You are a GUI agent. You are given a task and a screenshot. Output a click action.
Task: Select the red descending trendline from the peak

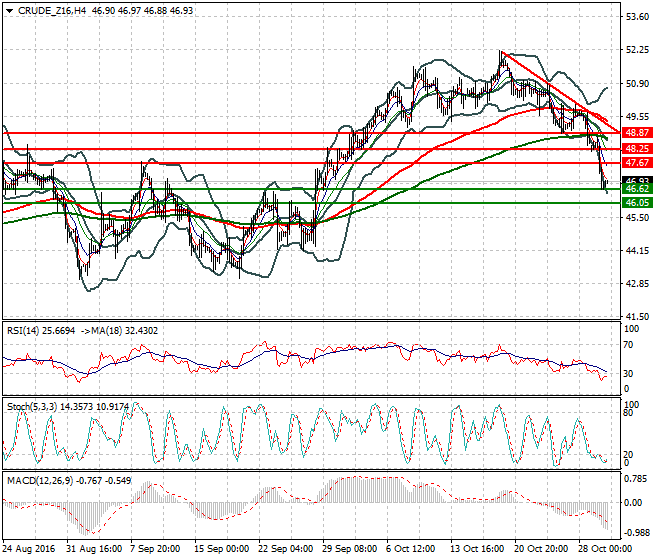pyautogui.click(x=560, y=91)
